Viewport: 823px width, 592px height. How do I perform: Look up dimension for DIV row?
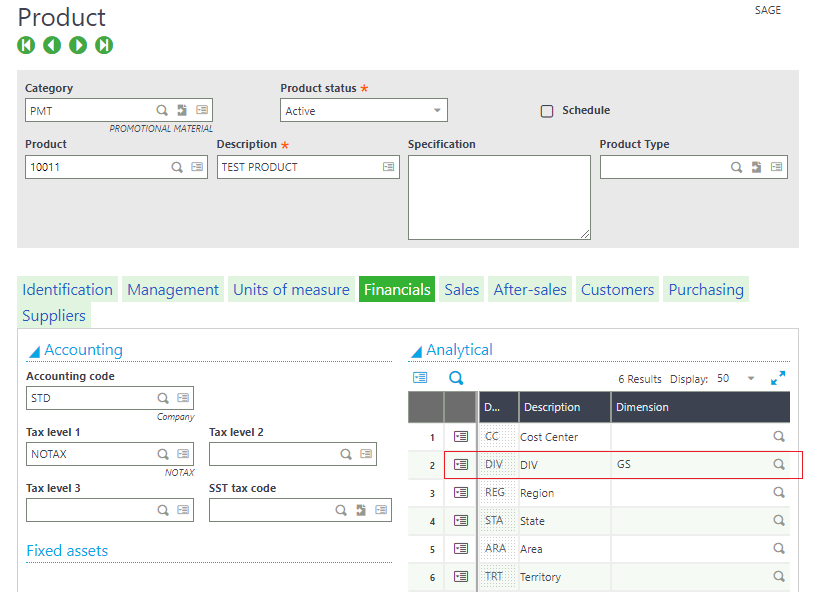pos(779,464)
